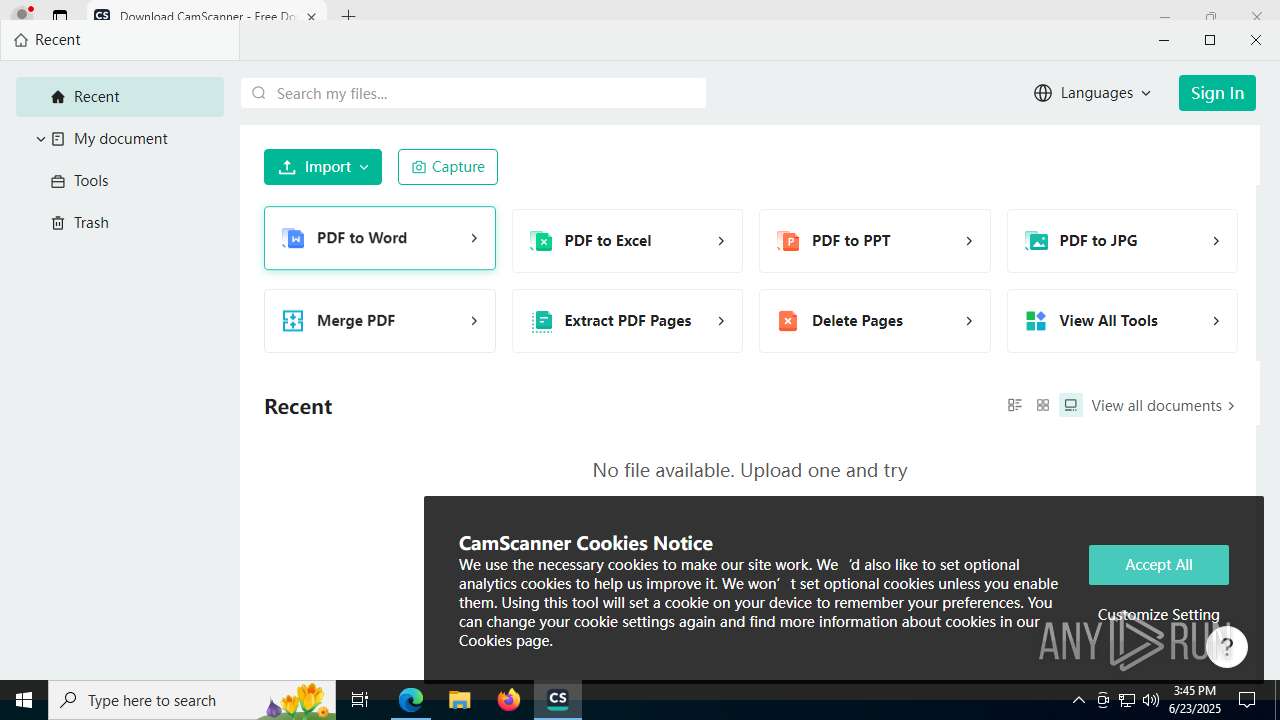The image size is (1280, 720).
Task: Open Task View on the taskbar
Action: tap(361, 700)
